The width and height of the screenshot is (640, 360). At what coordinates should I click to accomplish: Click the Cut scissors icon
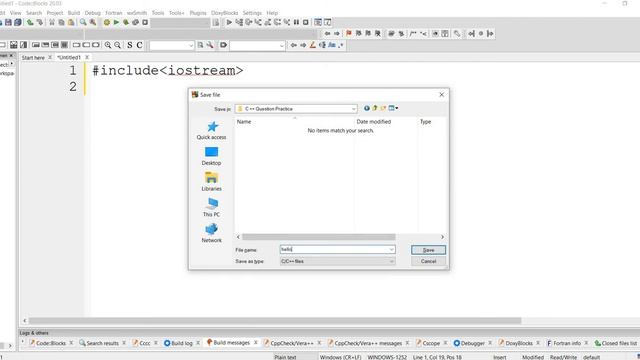pos(52,22)
